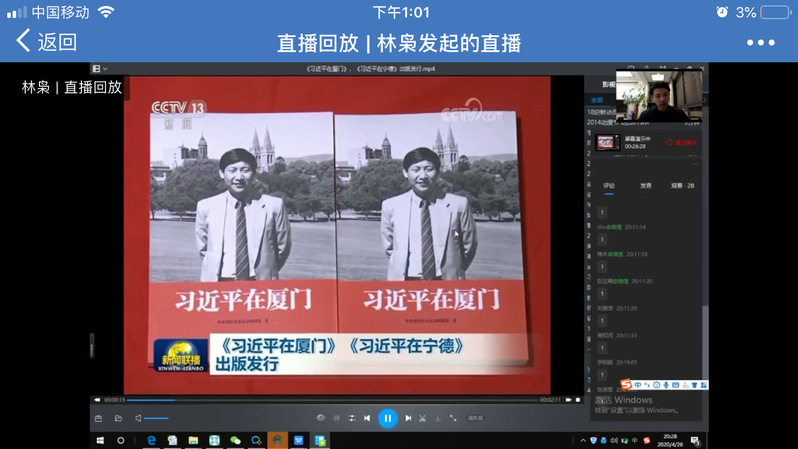Open the tray speaker volume icon
This screenshot has width=798, height=449.
coord(614,441)
